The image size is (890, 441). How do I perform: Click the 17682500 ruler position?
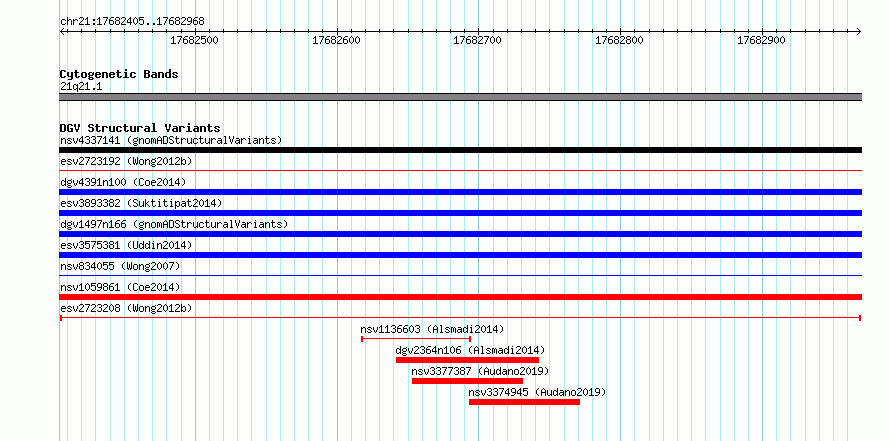195,40
